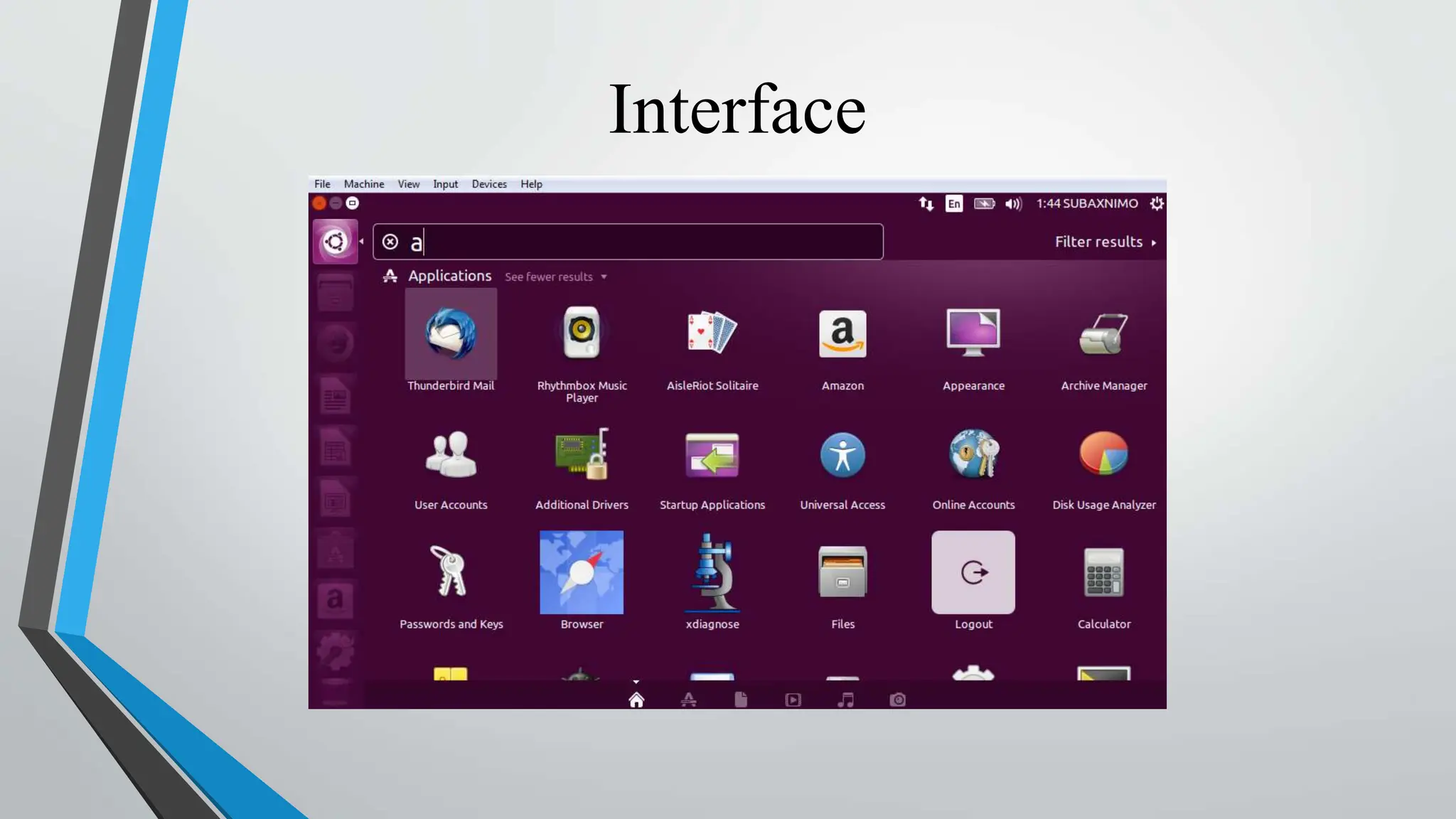Image resolution: width=1456 pixels, height=819 pixels.
Task: Click the Dash search input field
Action: click(x=628, y=242)
